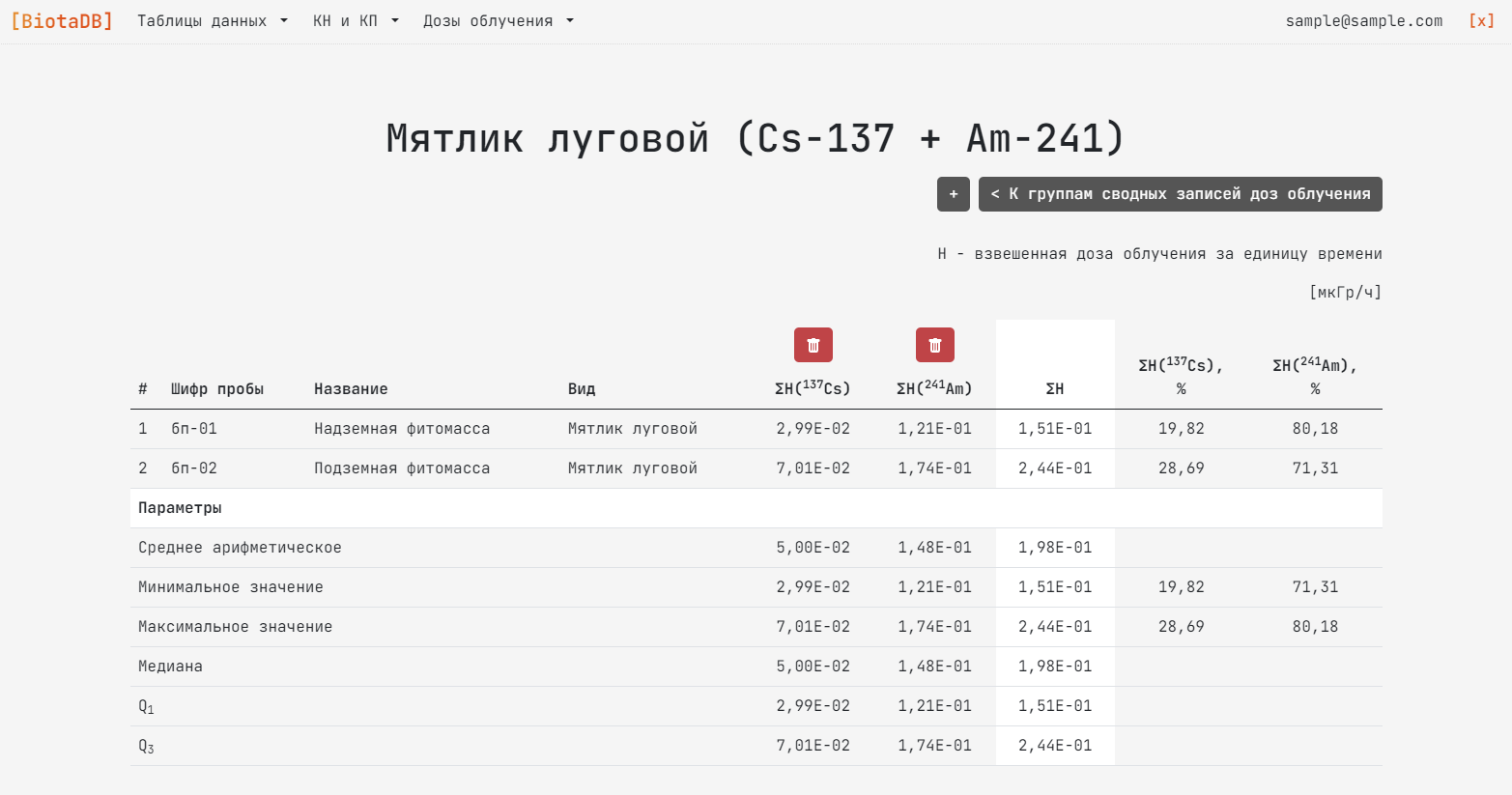Go back to группам сводных записей доз облучения
Screen dimensions: 1512x795
click(x=1180, y=194)
